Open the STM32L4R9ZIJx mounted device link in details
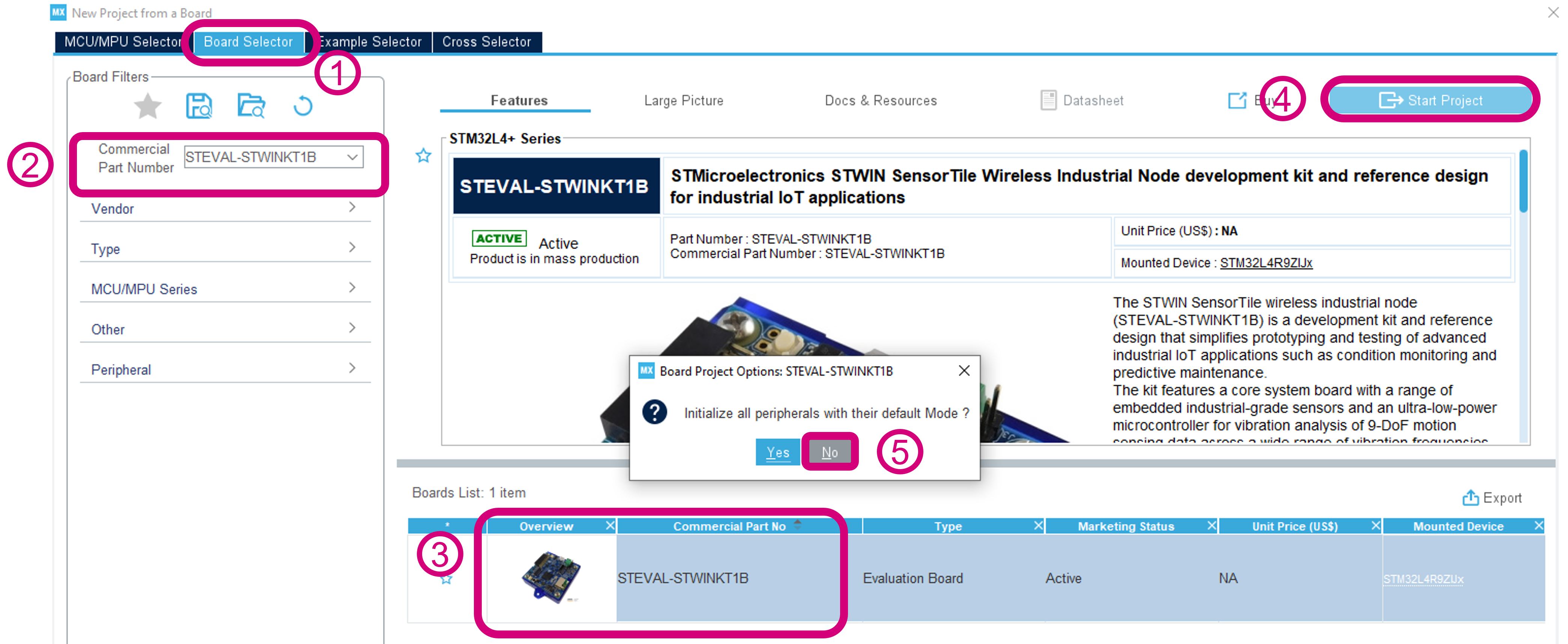This screenshot has width=1568, height=644. [1266, 263]
